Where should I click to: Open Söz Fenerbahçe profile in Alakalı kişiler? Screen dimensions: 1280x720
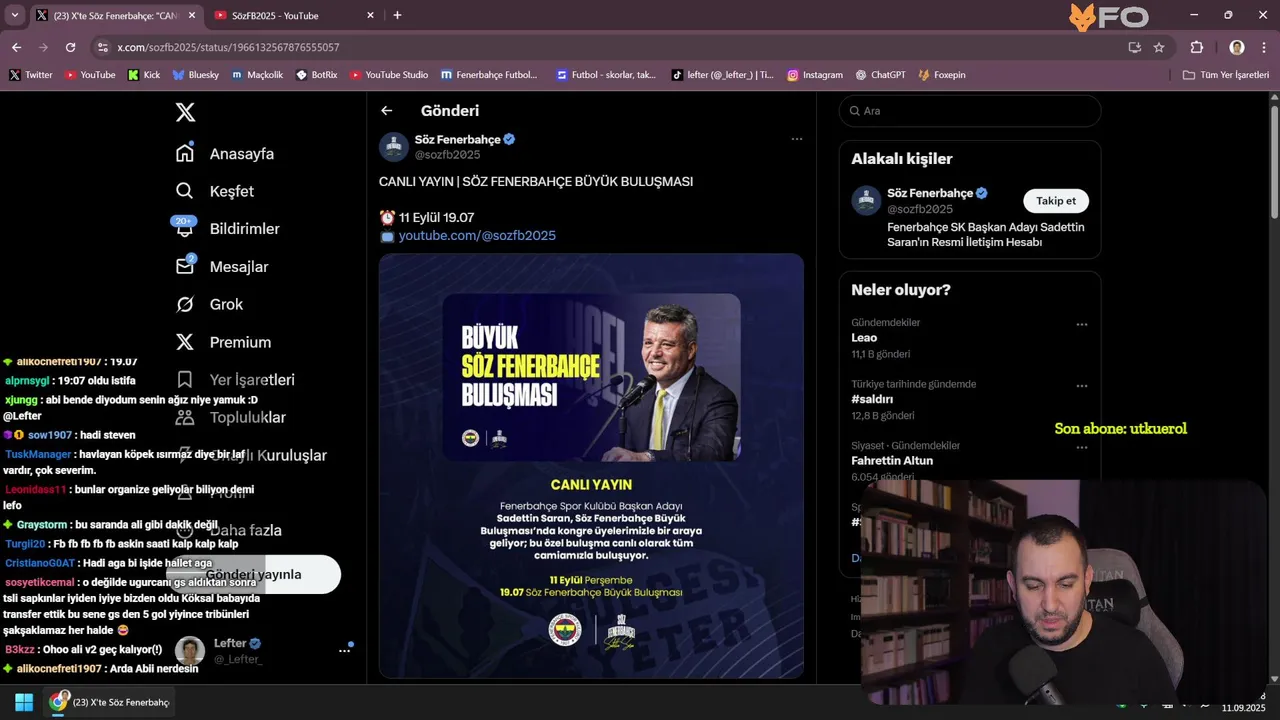coord(930,193)
